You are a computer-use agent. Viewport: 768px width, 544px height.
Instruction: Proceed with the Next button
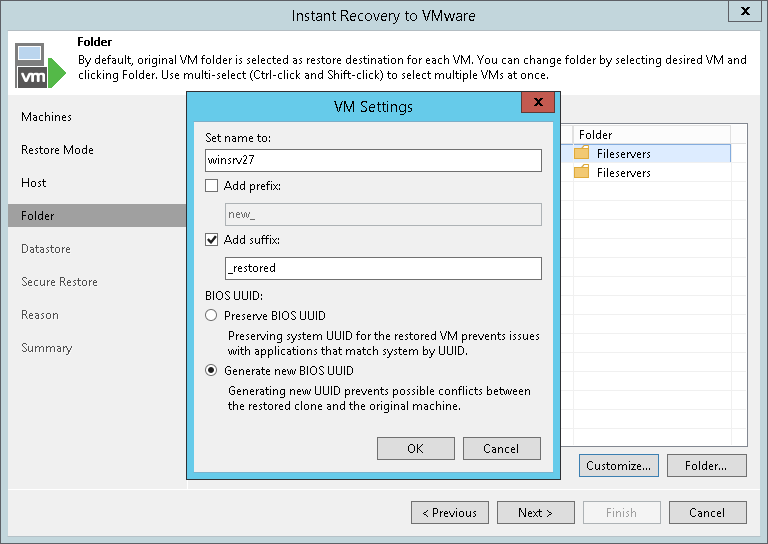(535, 513)
